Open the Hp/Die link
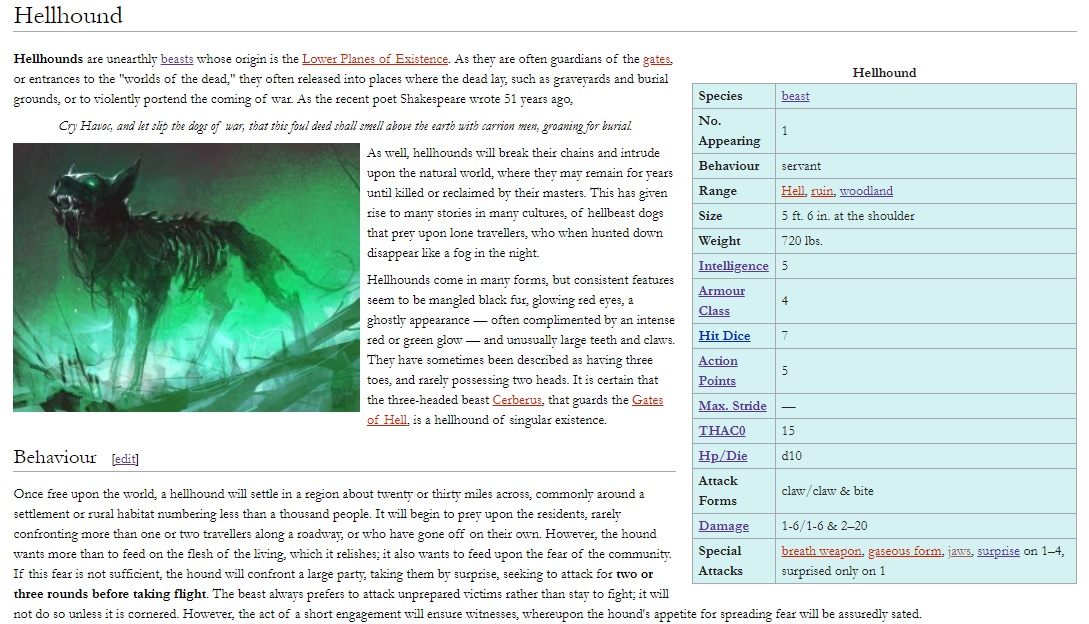Image resolution: width=1089 pixels, height=624 pixels. [x=723, y=456]
